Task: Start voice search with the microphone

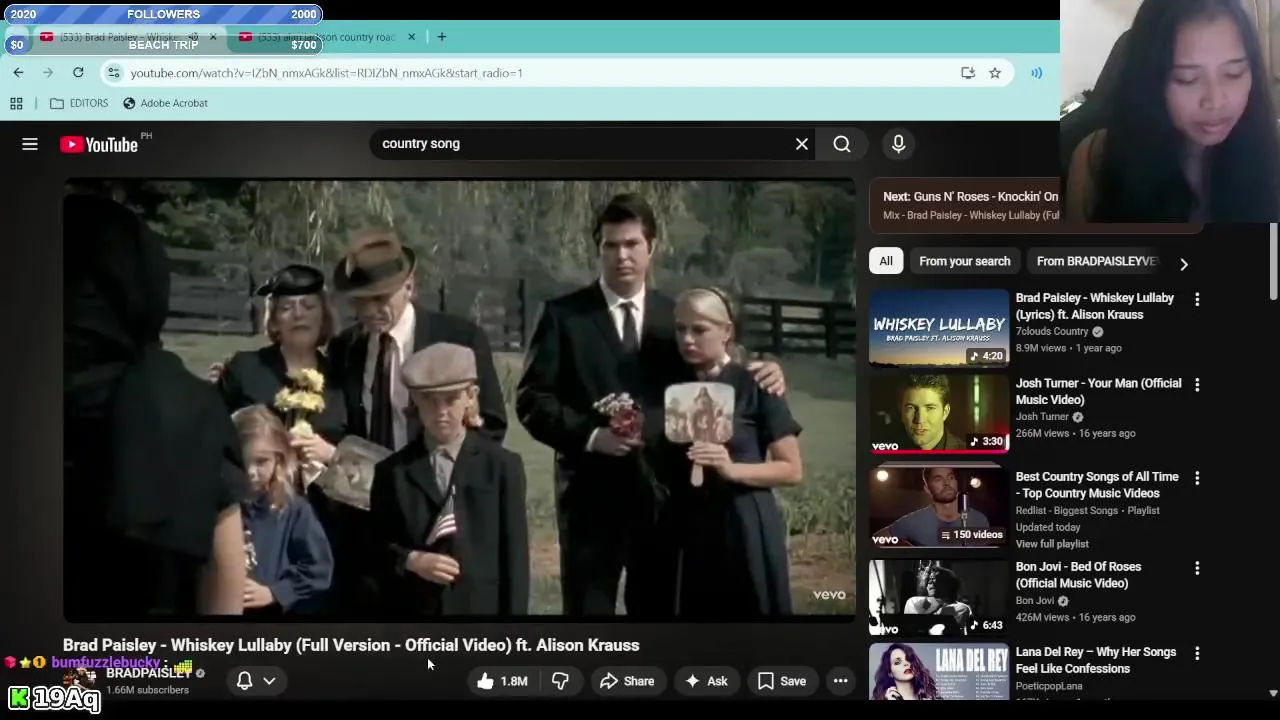Action: (898, 144)
